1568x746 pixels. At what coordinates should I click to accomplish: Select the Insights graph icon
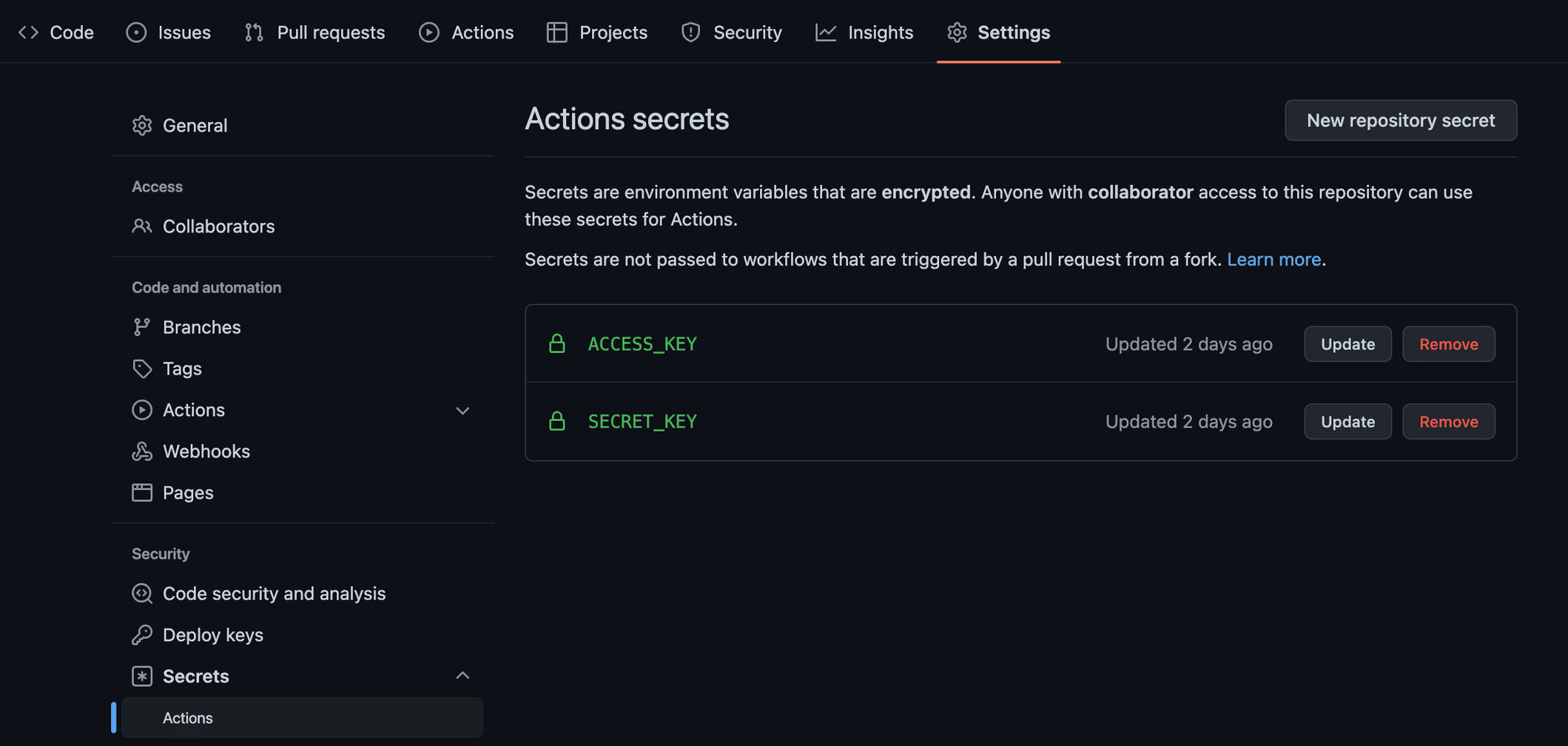coord(825,32)
